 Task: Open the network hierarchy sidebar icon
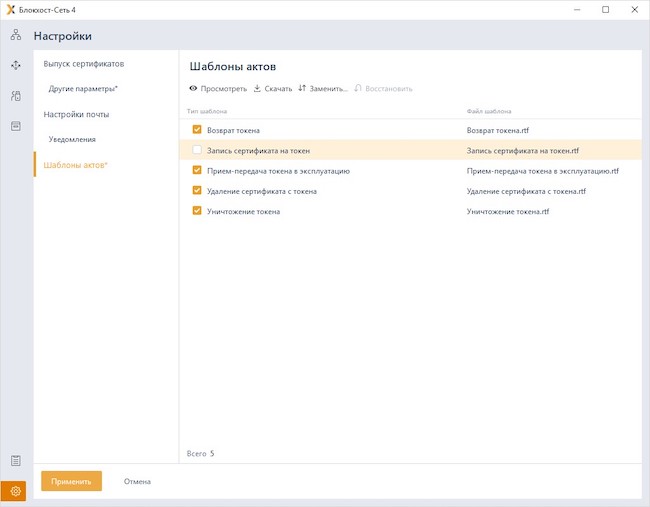coord(16,36)
